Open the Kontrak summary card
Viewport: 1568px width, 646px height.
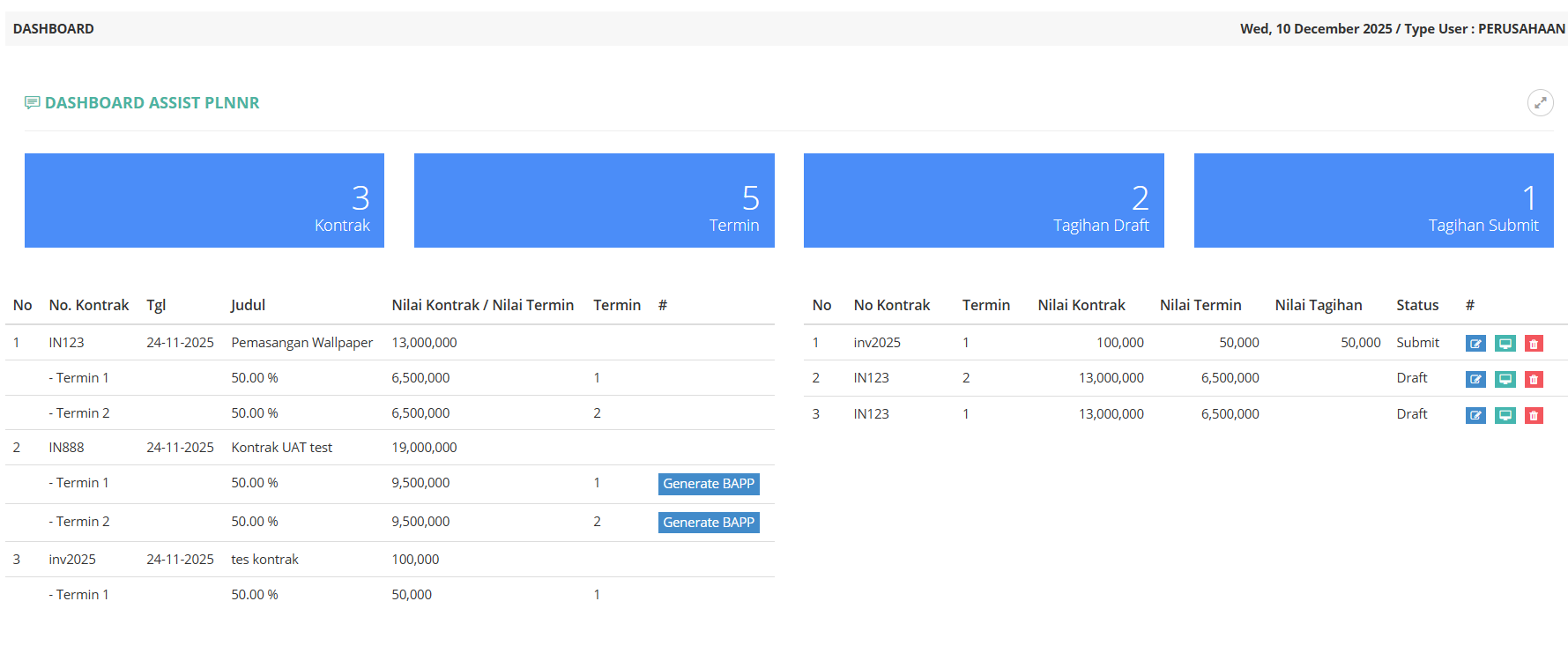coord(204,201)
